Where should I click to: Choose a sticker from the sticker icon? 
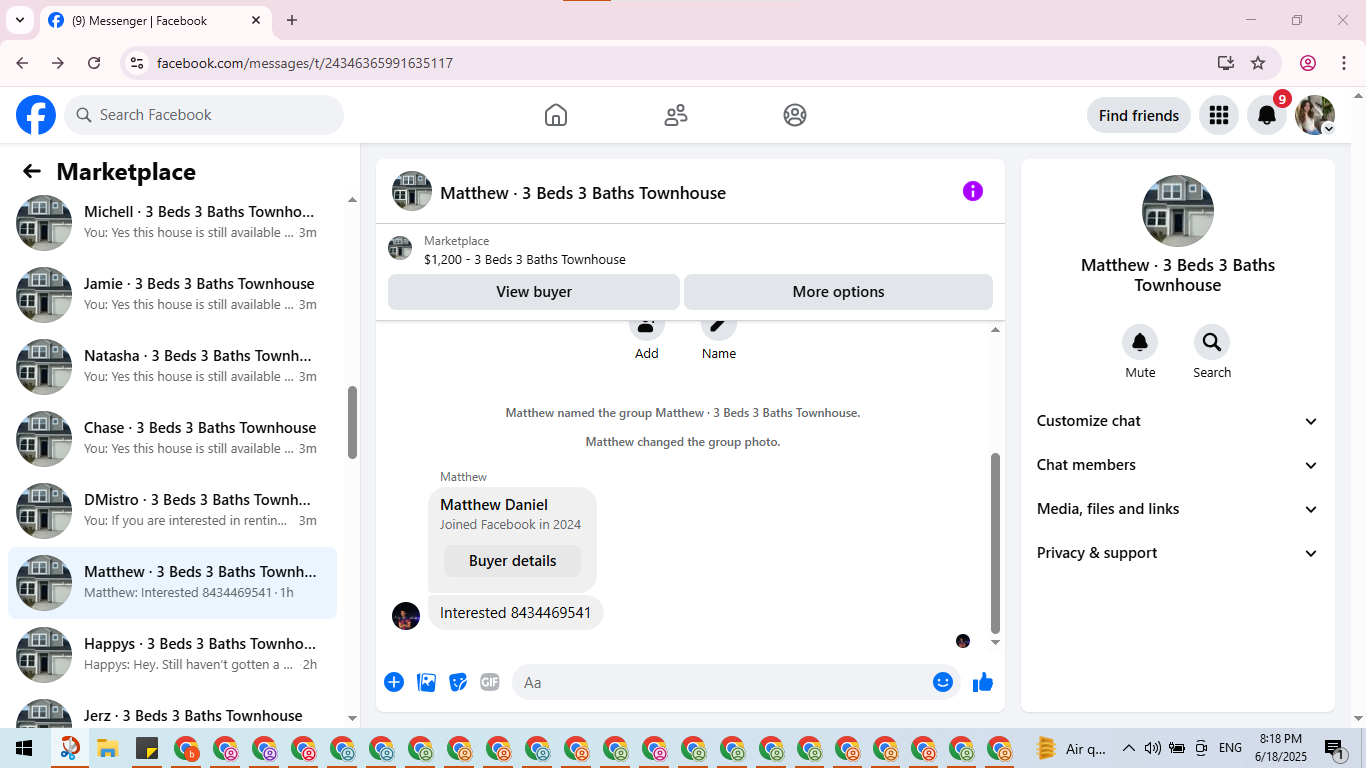(458, 682)
